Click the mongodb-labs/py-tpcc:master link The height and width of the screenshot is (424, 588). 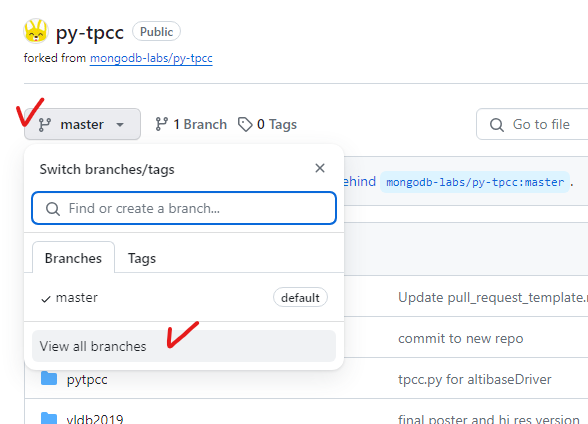pos(475,182)
